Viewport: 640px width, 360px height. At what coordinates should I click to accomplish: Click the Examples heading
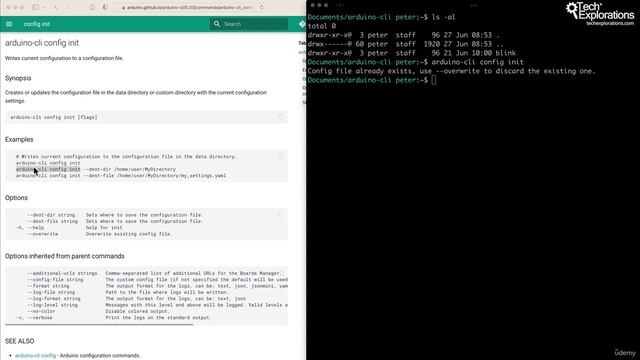click(19, 140)
